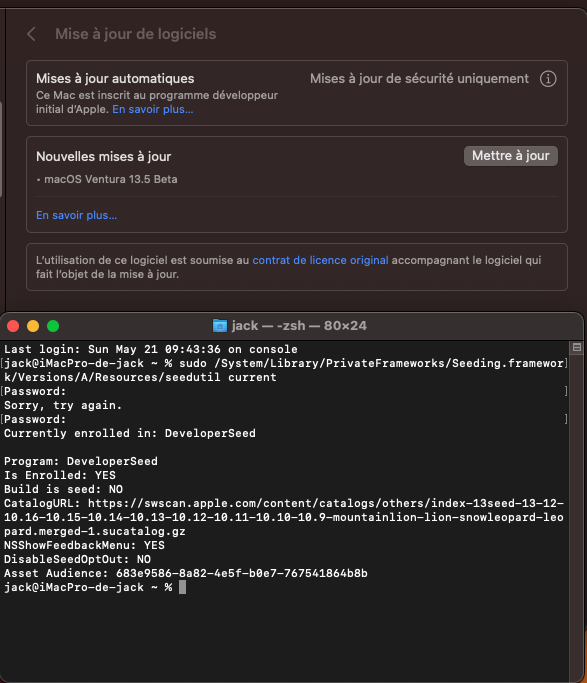587x683 pixels.
Task: Click the folder proxy icon in Terminal title
Action: 219,325
